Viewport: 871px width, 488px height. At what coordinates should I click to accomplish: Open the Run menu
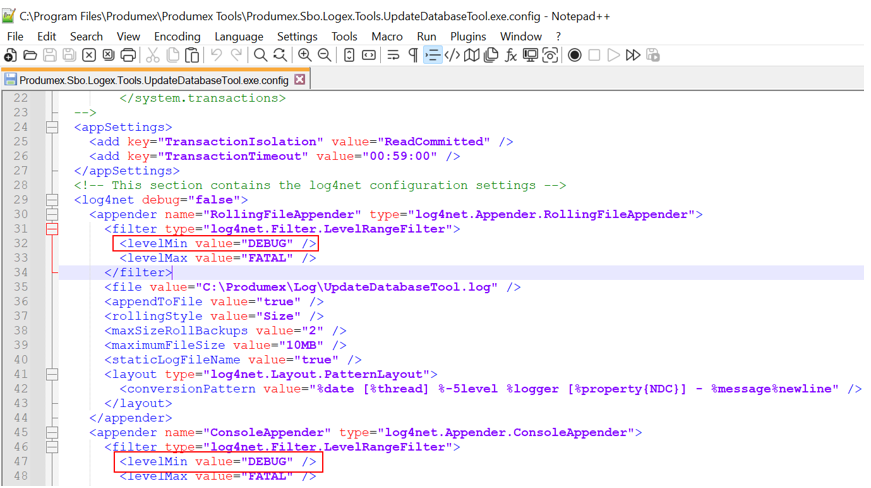427,37
